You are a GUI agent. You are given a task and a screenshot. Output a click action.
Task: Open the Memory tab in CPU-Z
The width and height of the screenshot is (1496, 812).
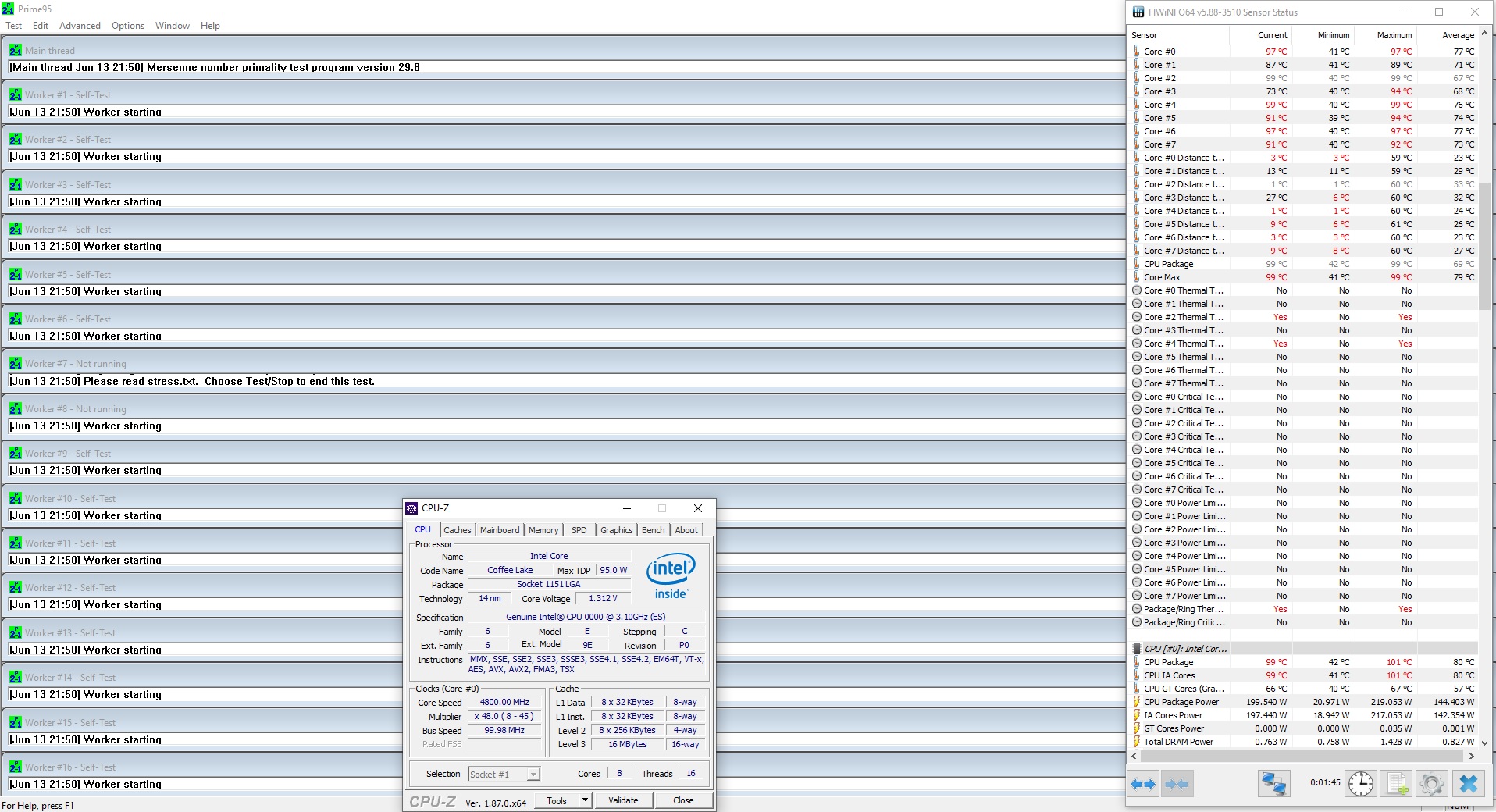click(x=543, y=530)
